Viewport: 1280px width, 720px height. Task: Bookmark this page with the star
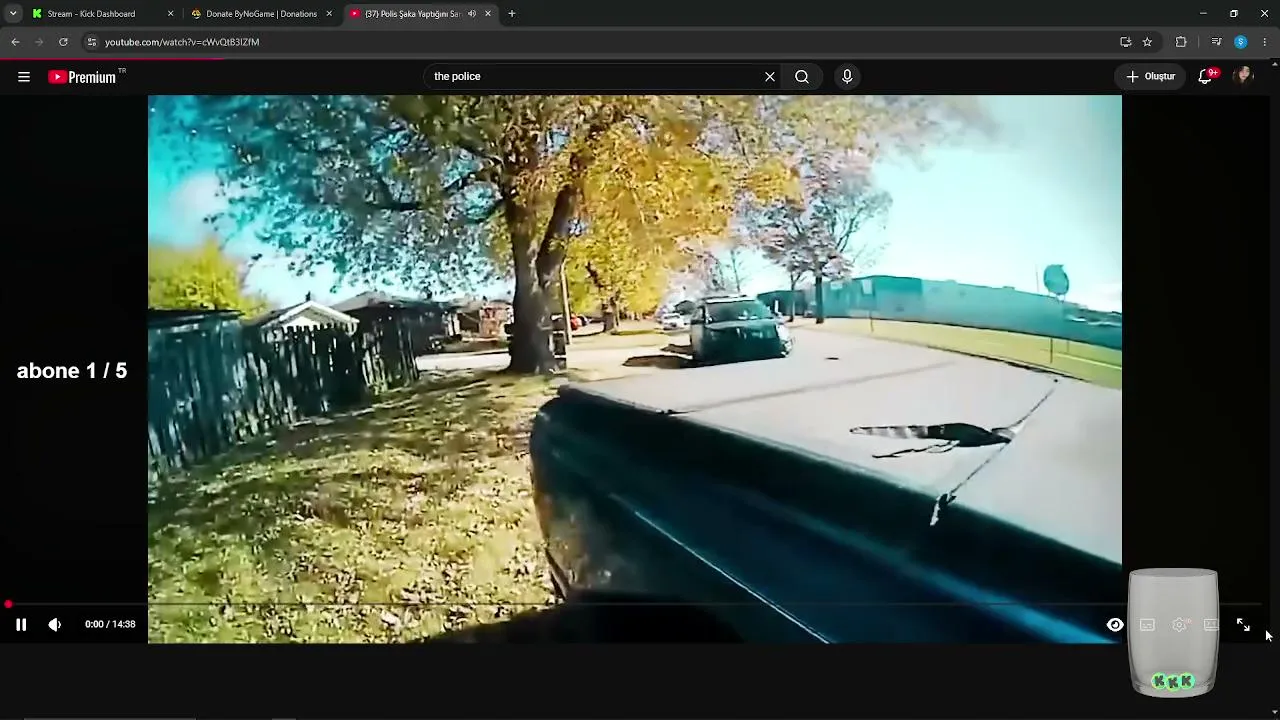[x=1148, y=42]
